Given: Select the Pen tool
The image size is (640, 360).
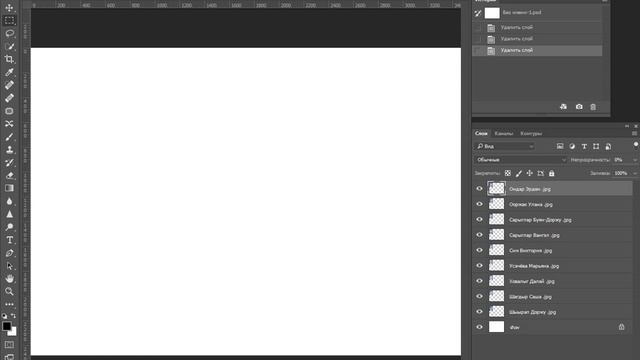Looking at the screenshot, I should click(x=9, y=253).
